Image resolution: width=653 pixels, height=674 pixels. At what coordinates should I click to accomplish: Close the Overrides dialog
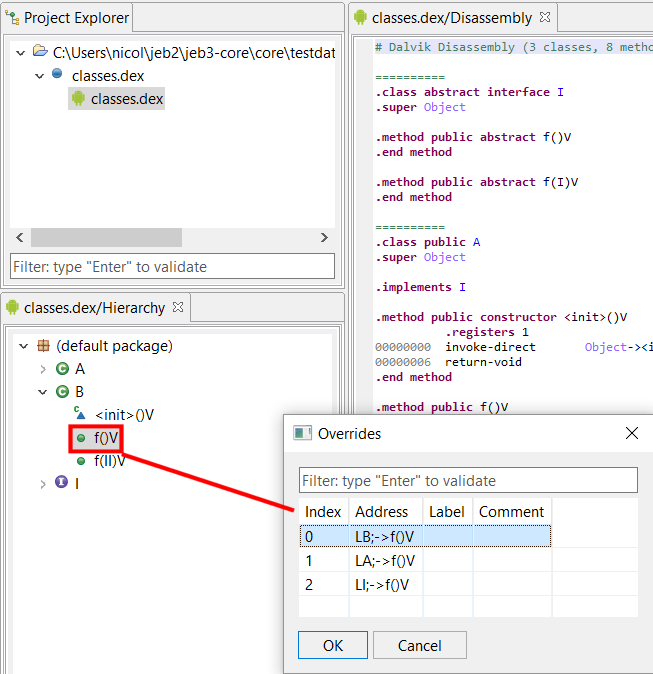pyautogui.click(x=632, y=433)
